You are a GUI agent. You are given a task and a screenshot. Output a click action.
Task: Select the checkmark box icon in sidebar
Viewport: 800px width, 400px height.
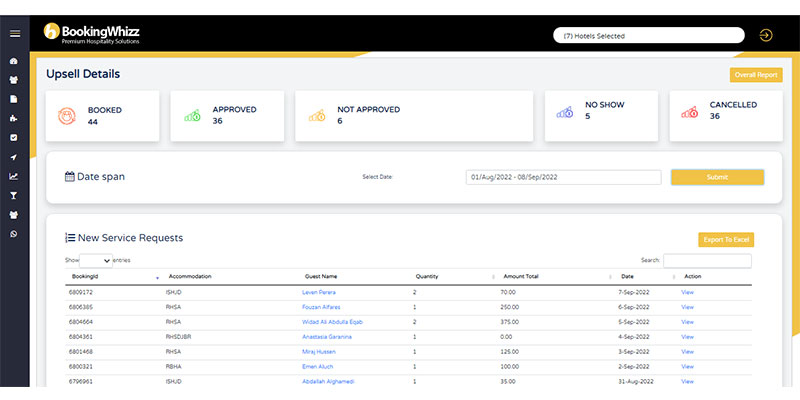pyautogui.click(x=14, y=138)
